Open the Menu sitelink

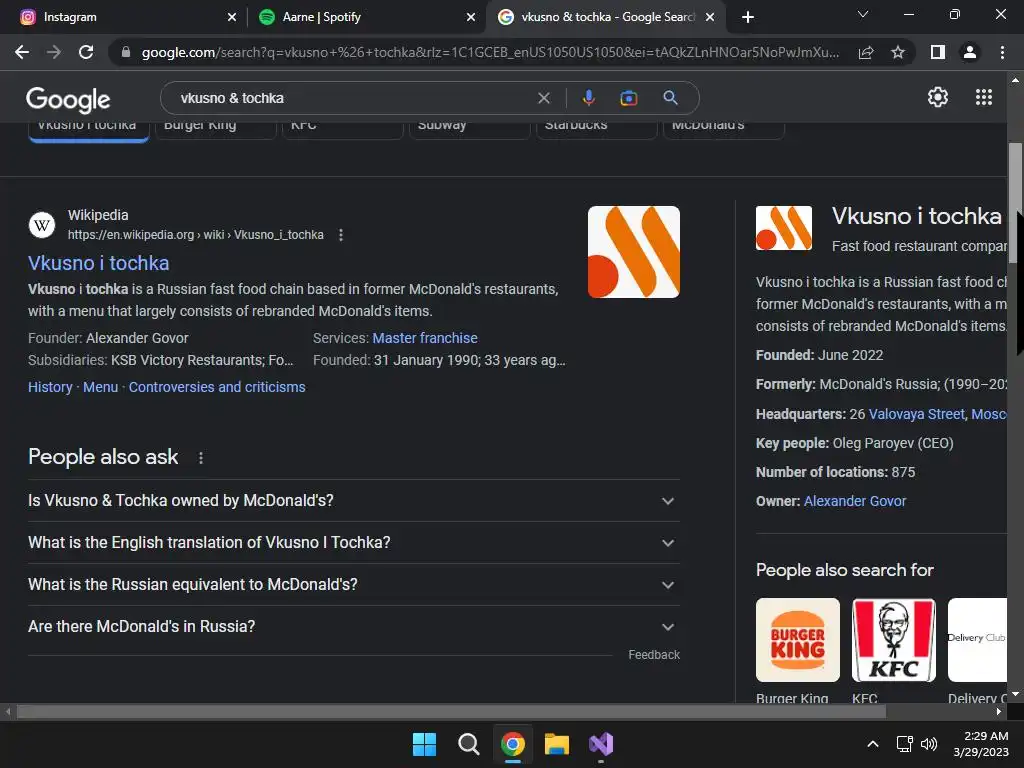click(x=101, y=387)
